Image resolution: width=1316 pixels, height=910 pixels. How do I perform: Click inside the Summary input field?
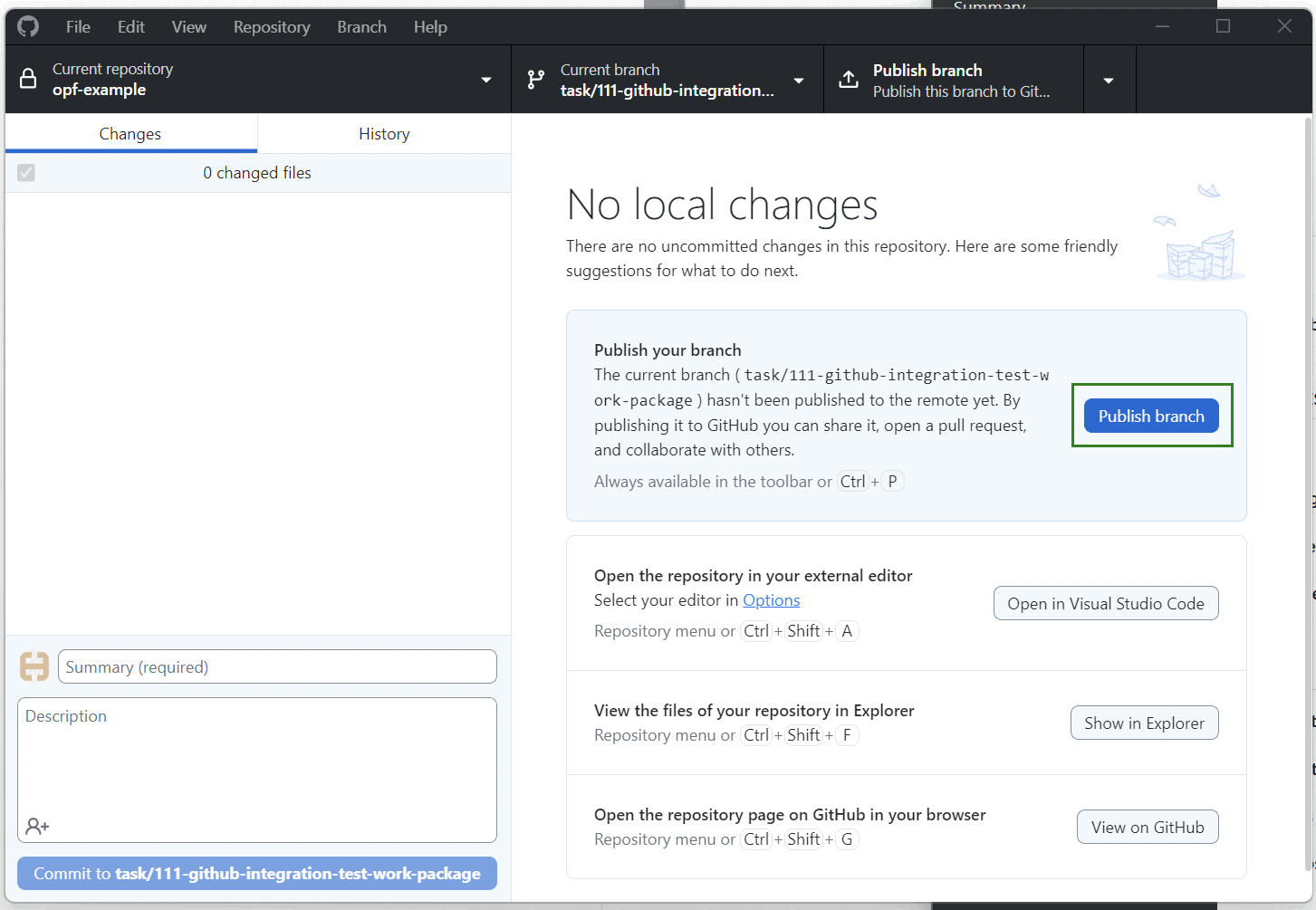click(x=276, y=666)
